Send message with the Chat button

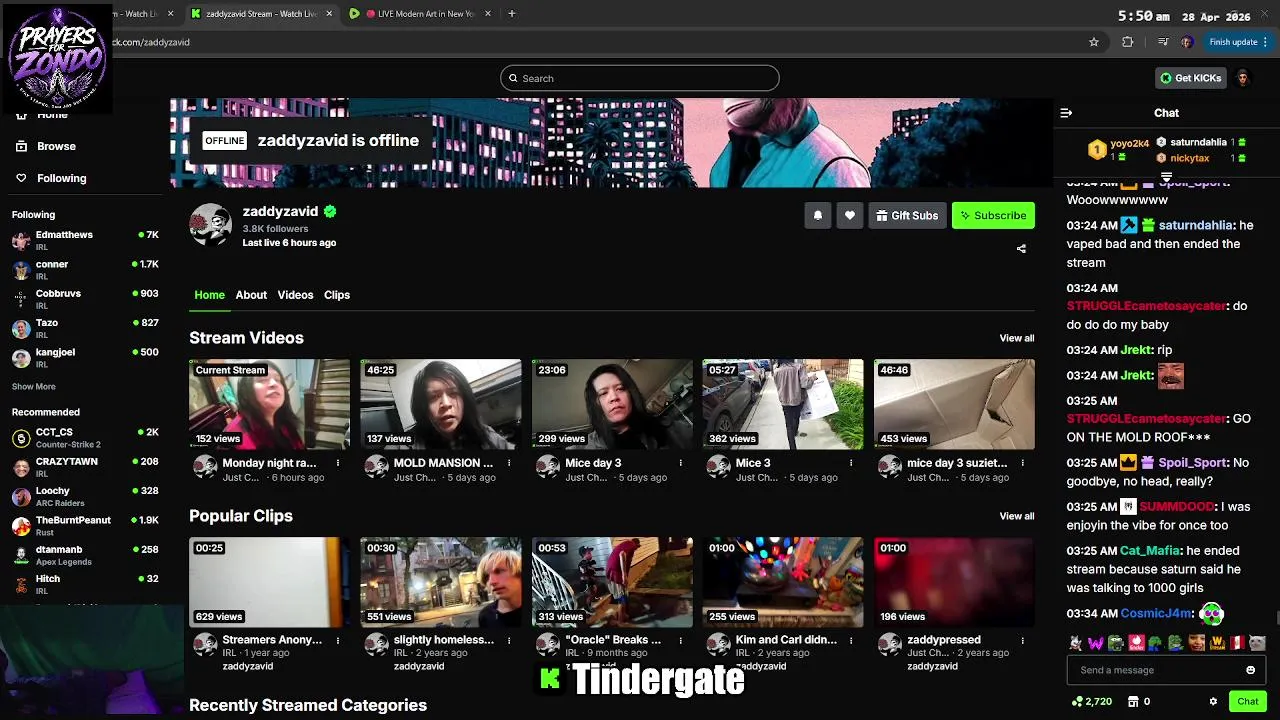(x=1247, y=701)
